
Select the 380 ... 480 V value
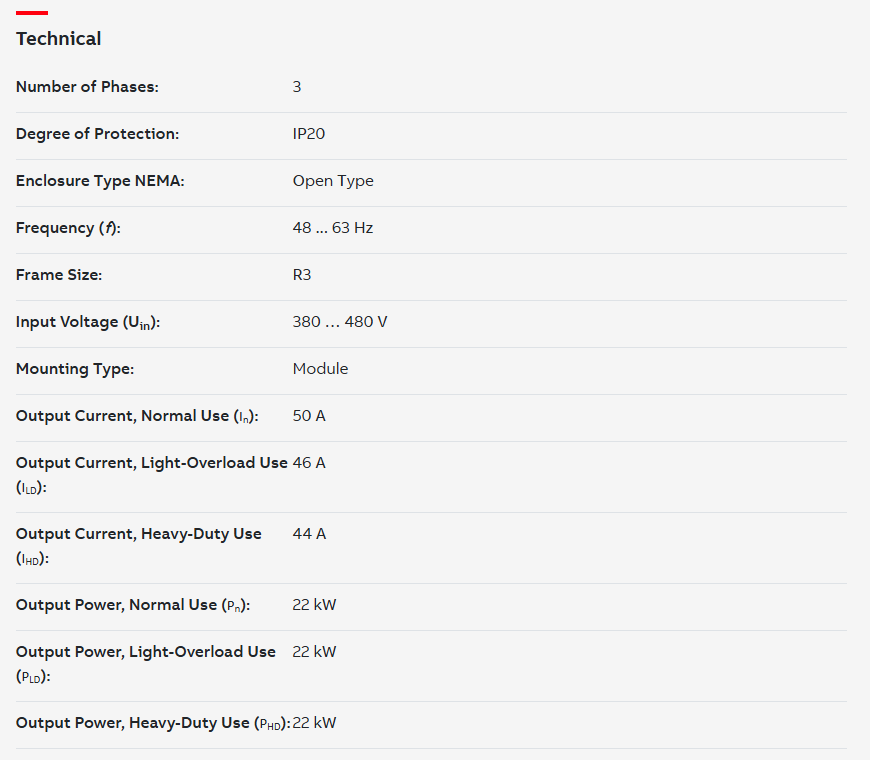[x=340, y=322]
